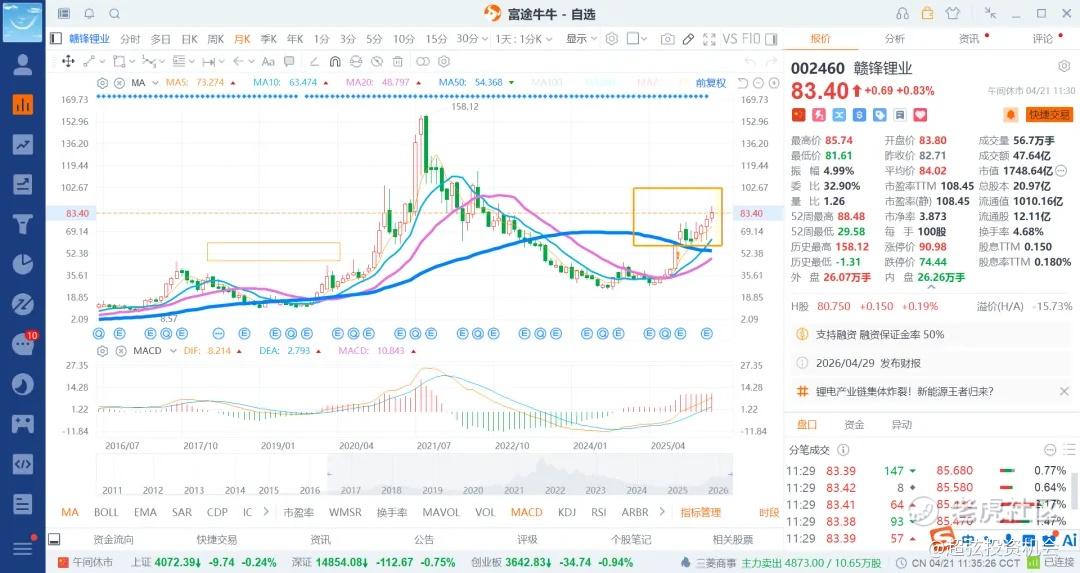Open 相关股票 related stocks
This screenshot has width=1080, height=573.
pyautogui.click(x=733, y=539)
